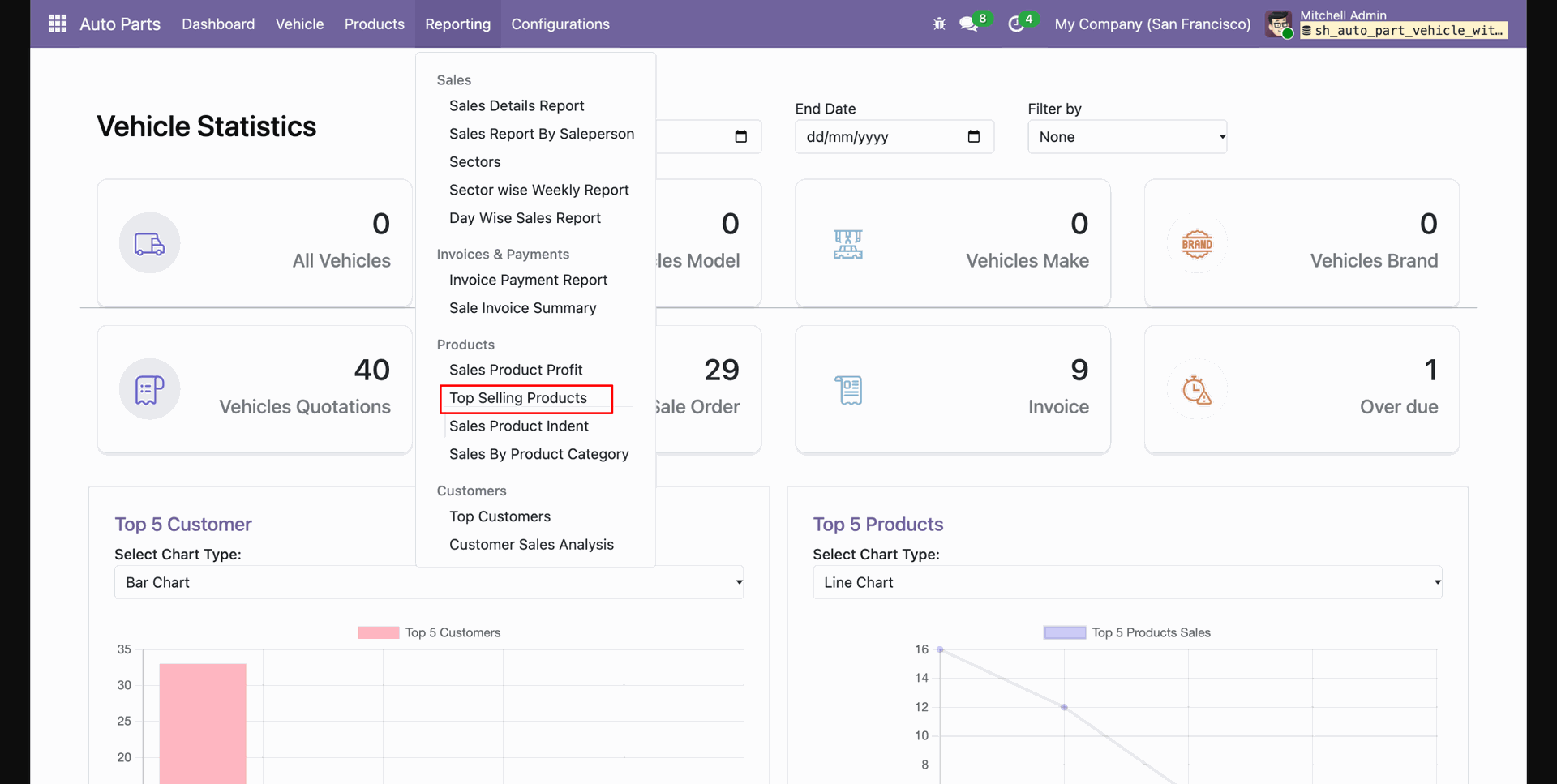
Task: Open the Products menu
Action: [374, 24]
